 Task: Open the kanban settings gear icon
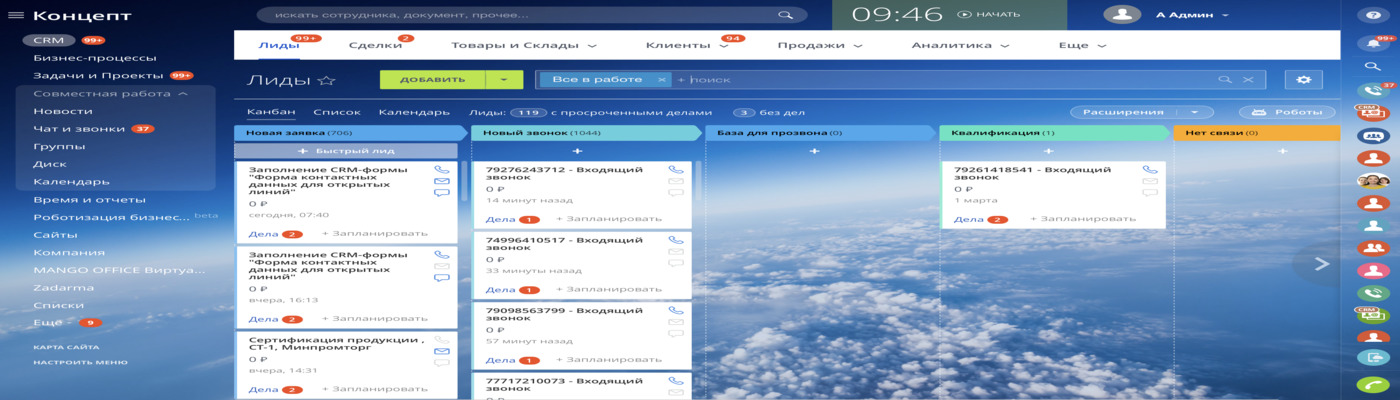tap(1303, 80)
